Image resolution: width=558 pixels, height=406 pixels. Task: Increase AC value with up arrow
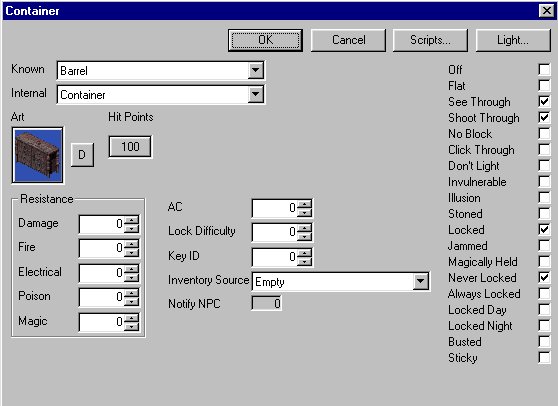tap(304, 204)
